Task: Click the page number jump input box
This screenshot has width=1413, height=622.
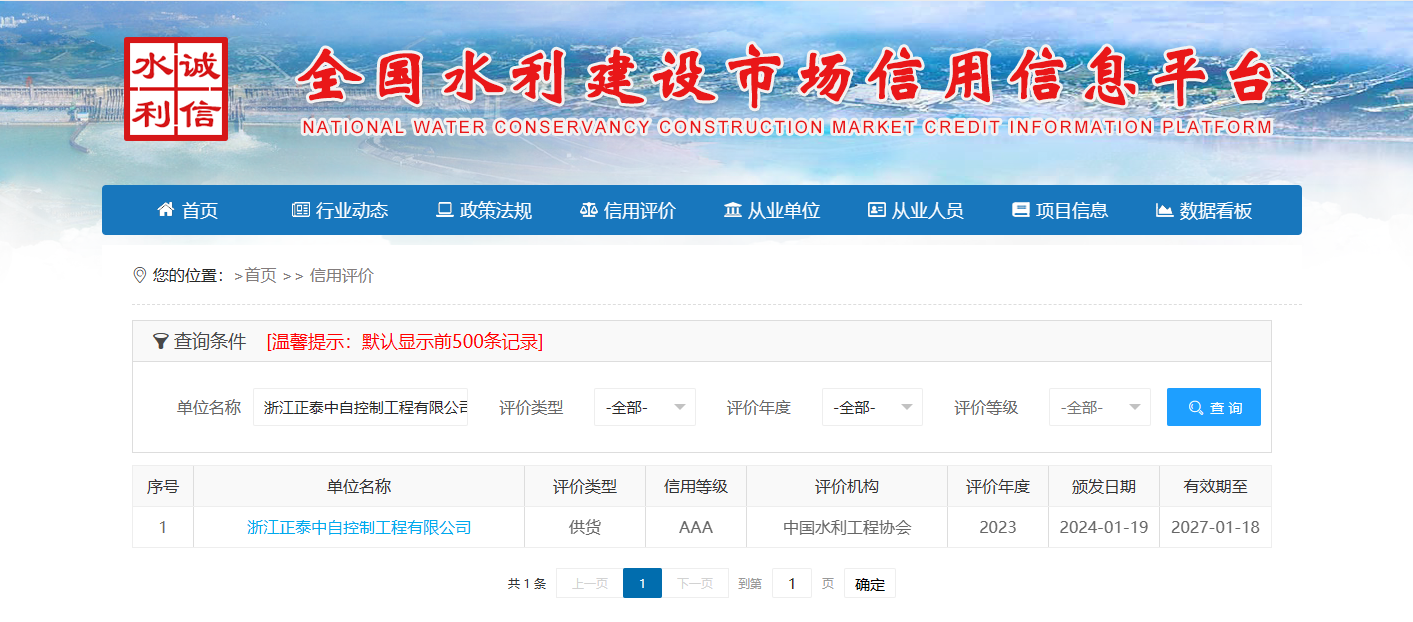Action: pyautogui.click(x=791, y=583)
